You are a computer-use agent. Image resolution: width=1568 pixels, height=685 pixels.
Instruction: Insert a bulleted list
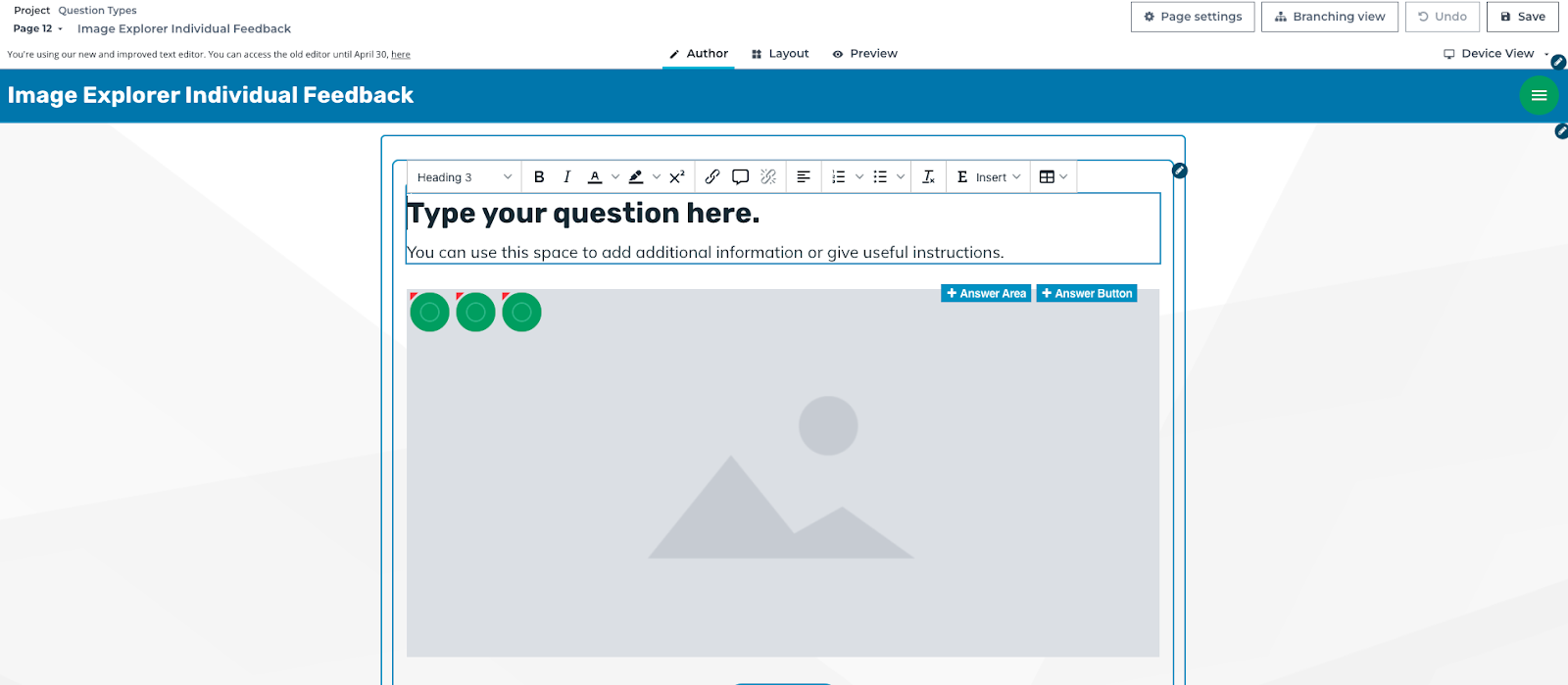880,177
